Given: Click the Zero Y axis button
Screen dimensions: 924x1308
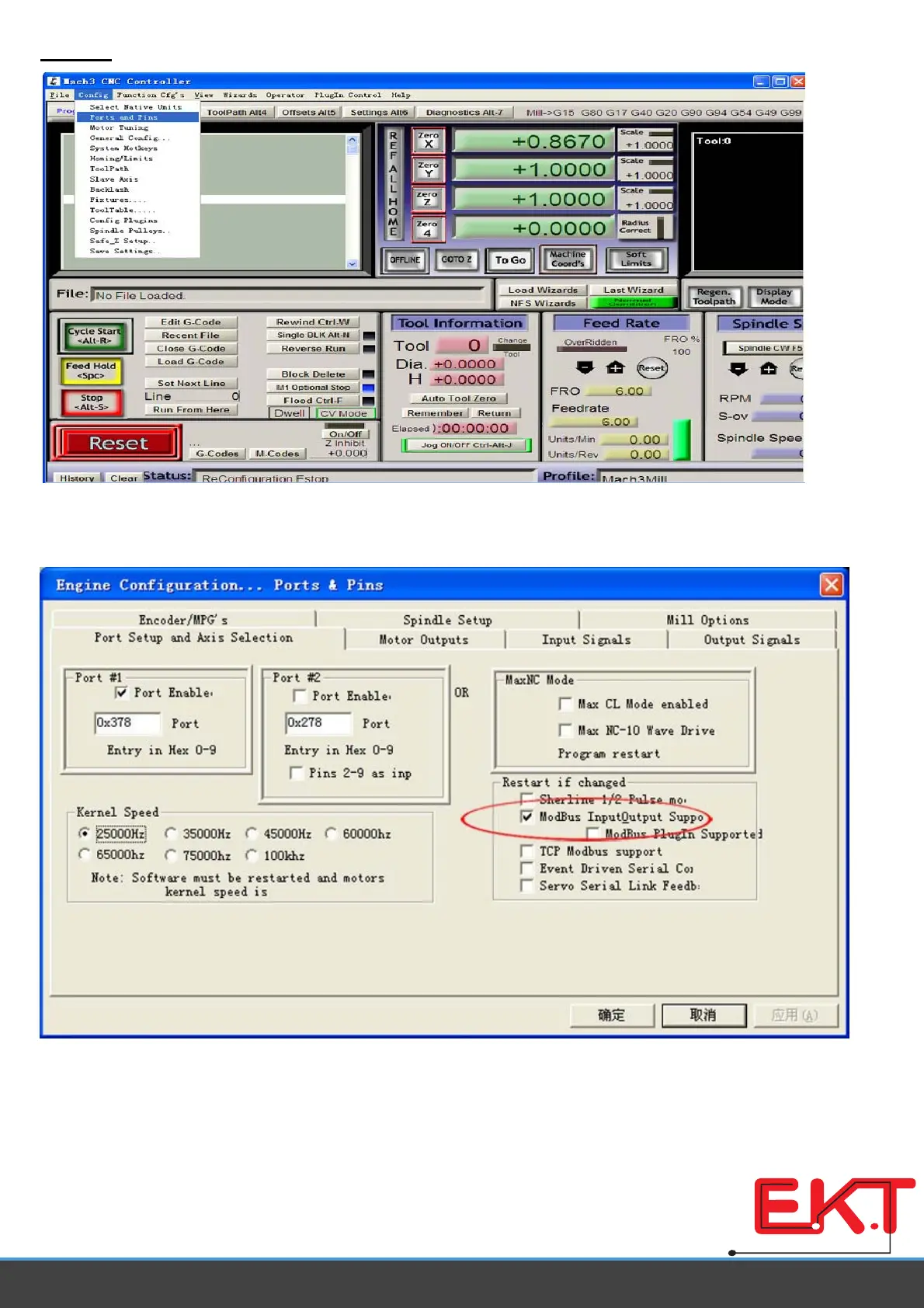Looking at the screenshot, I should click(x=428, y=169).
